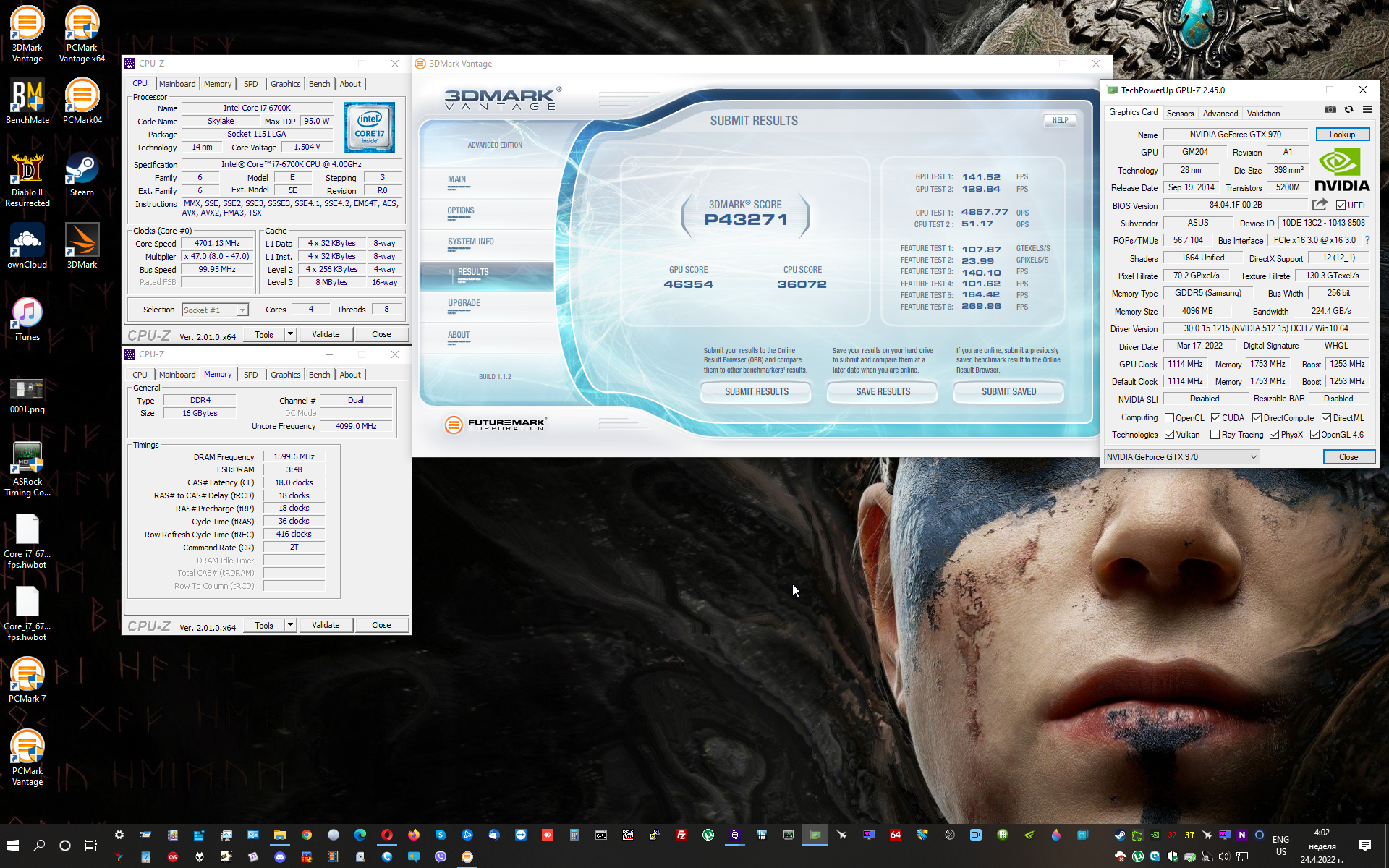Screen dimensions: 1389x868
Task: Toggle the OpenCL checkbox
Action: tap(1169, 418)
